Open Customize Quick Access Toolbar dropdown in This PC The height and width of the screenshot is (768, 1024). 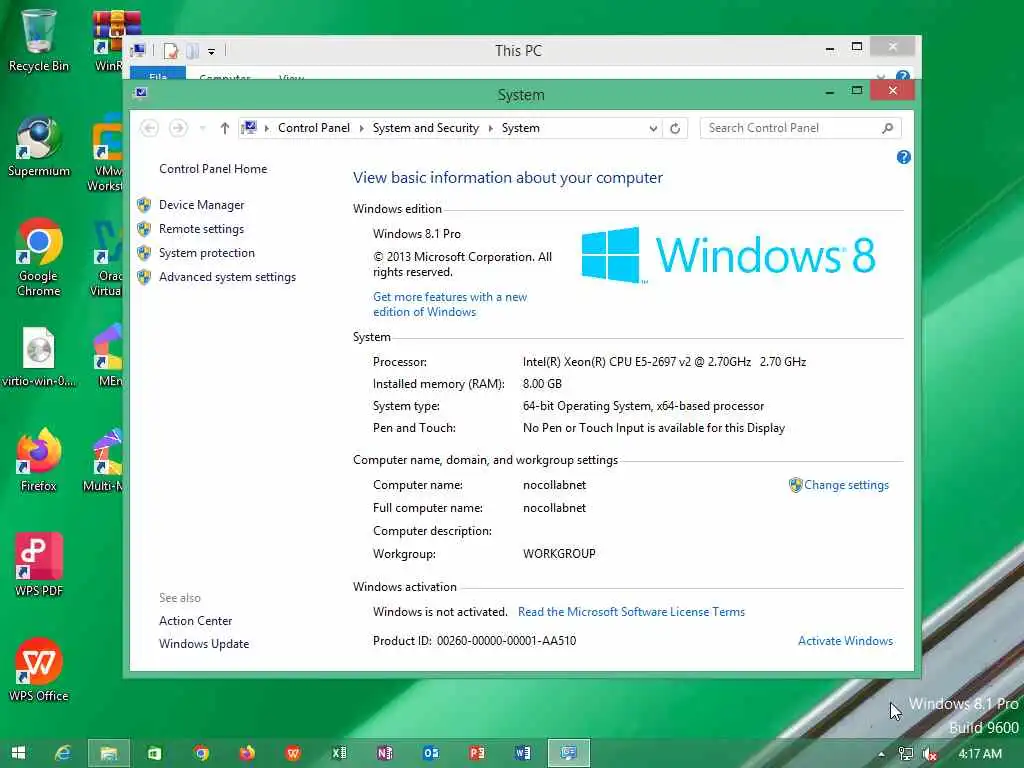pos(212,51)
